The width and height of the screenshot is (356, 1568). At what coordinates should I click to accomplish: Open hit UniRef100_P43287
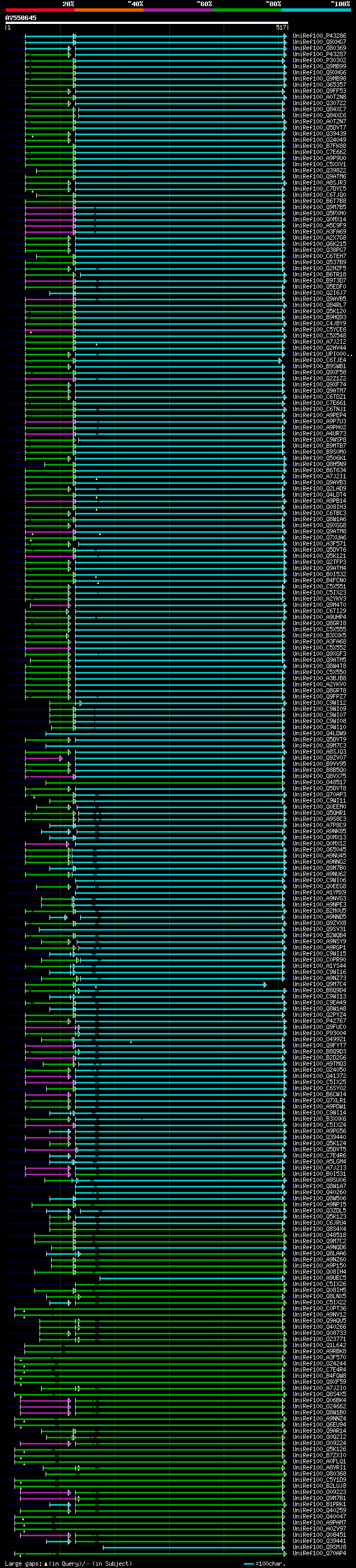pyautogui.click(x=319, y=54)
